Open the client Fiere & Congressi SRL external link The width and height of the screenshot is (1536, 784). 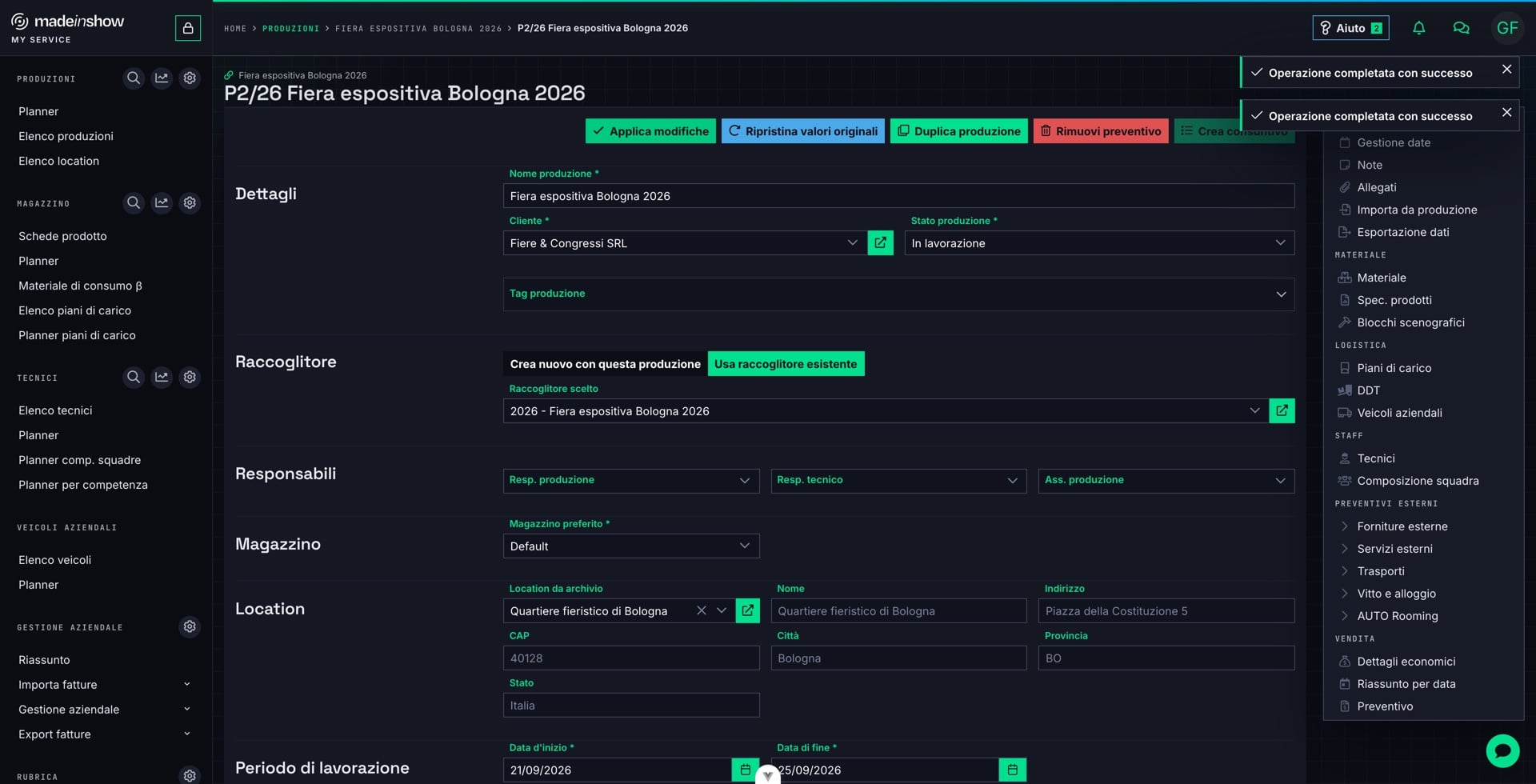click(880, 242)
